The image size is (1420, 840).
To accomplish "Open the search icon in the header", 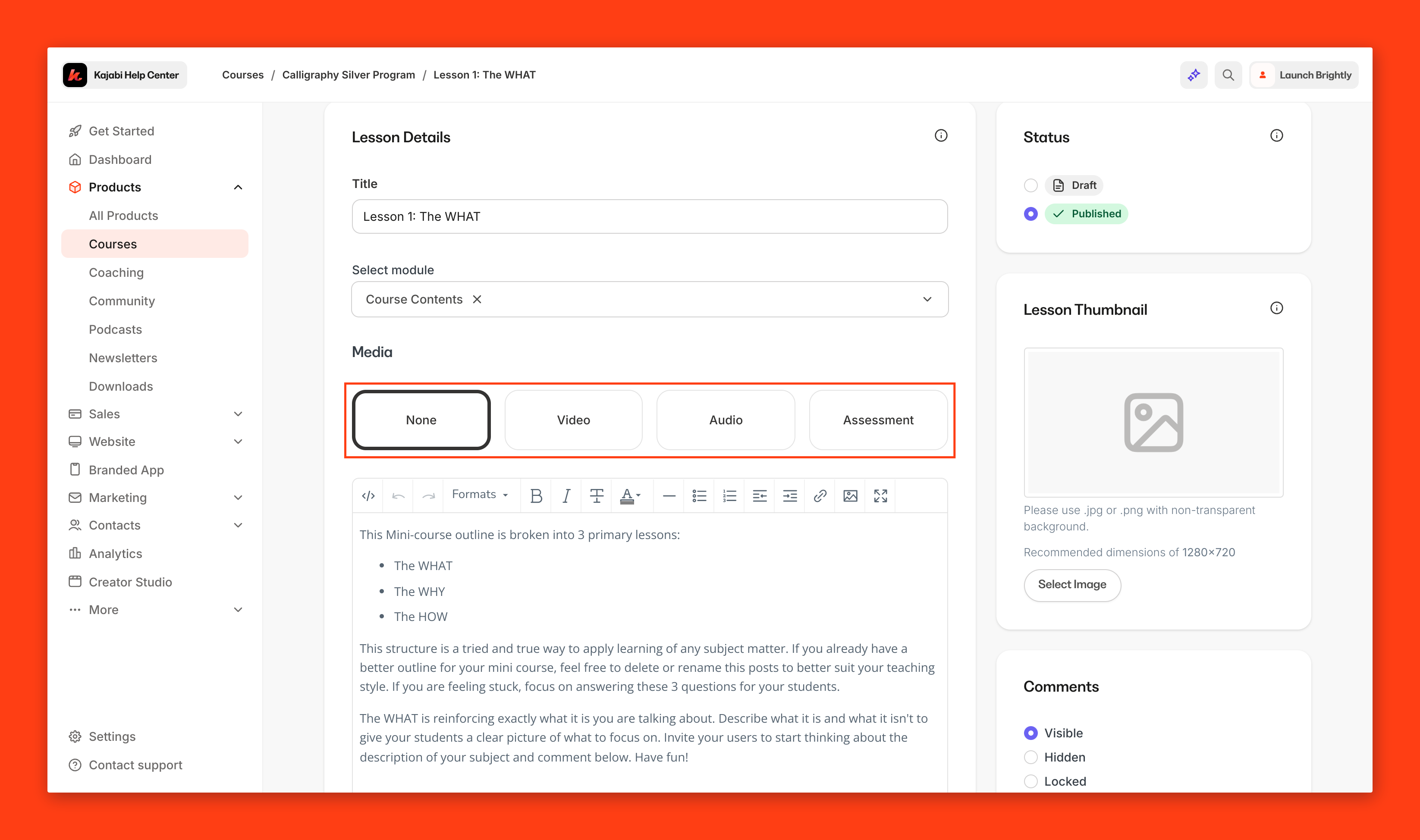I will click(x=1228, y=75).
